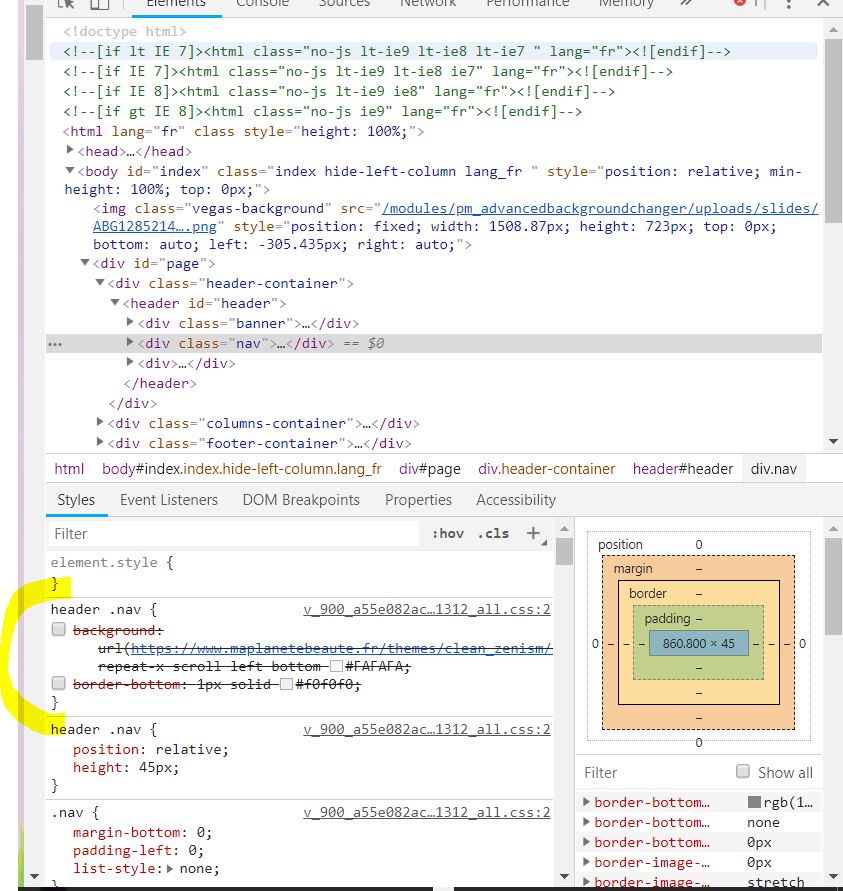Click the #f0f0f0 color swatch
843x891 pixels.
(286, 684)
